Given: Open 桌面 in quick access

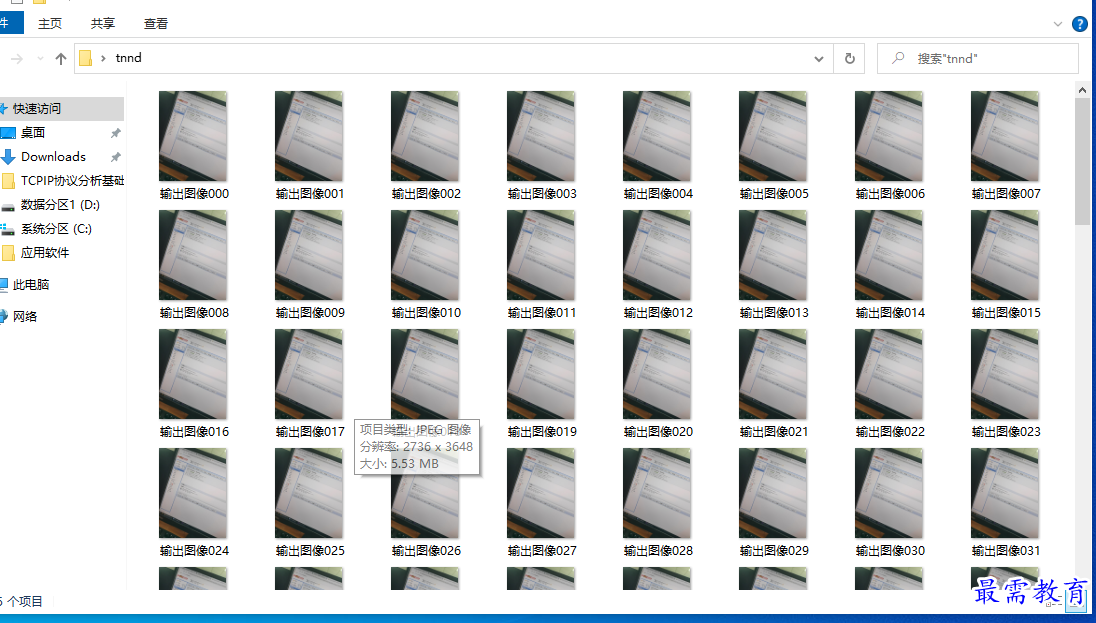Looking at the screenshot, I should tap(33, 132).
